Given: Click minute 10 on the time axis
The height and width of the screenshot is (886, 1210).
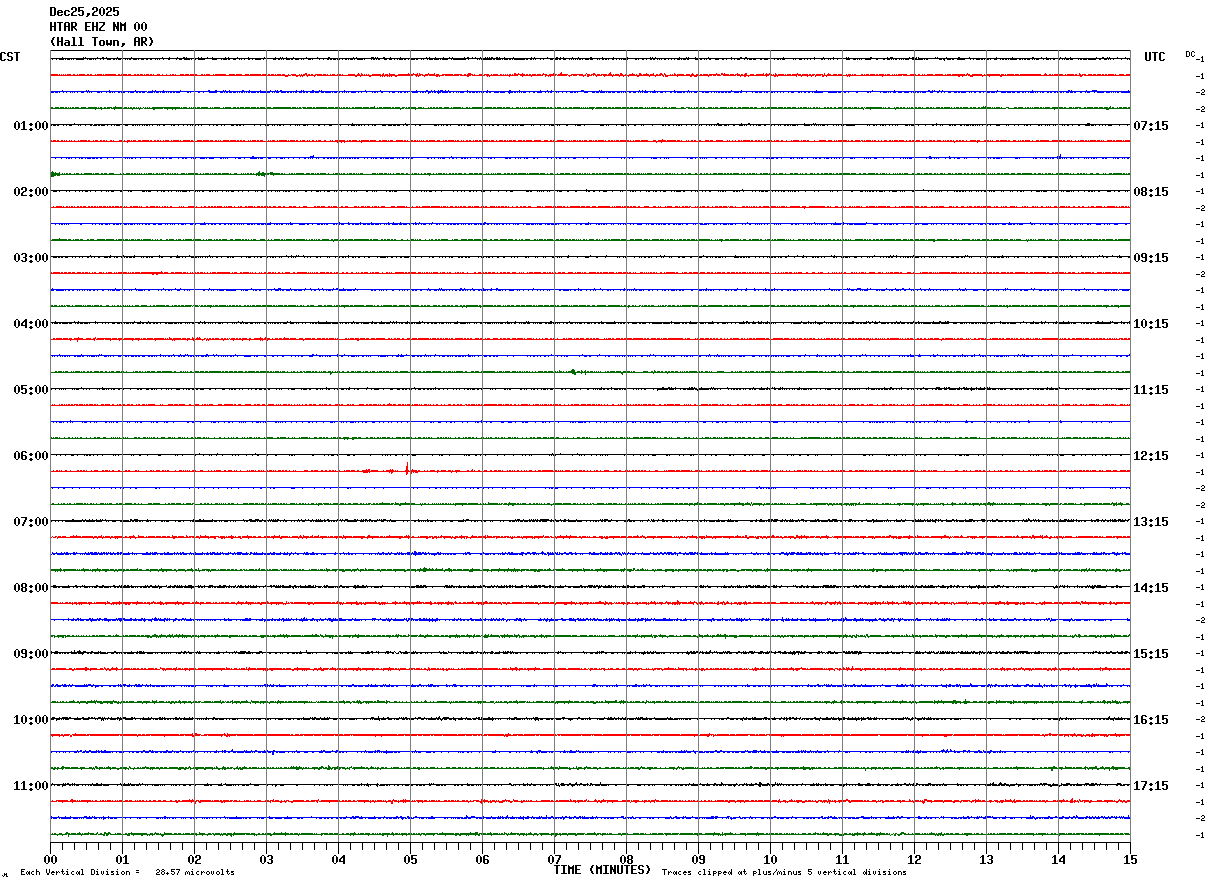Looking at the screenshot, I should click(770, 859).
